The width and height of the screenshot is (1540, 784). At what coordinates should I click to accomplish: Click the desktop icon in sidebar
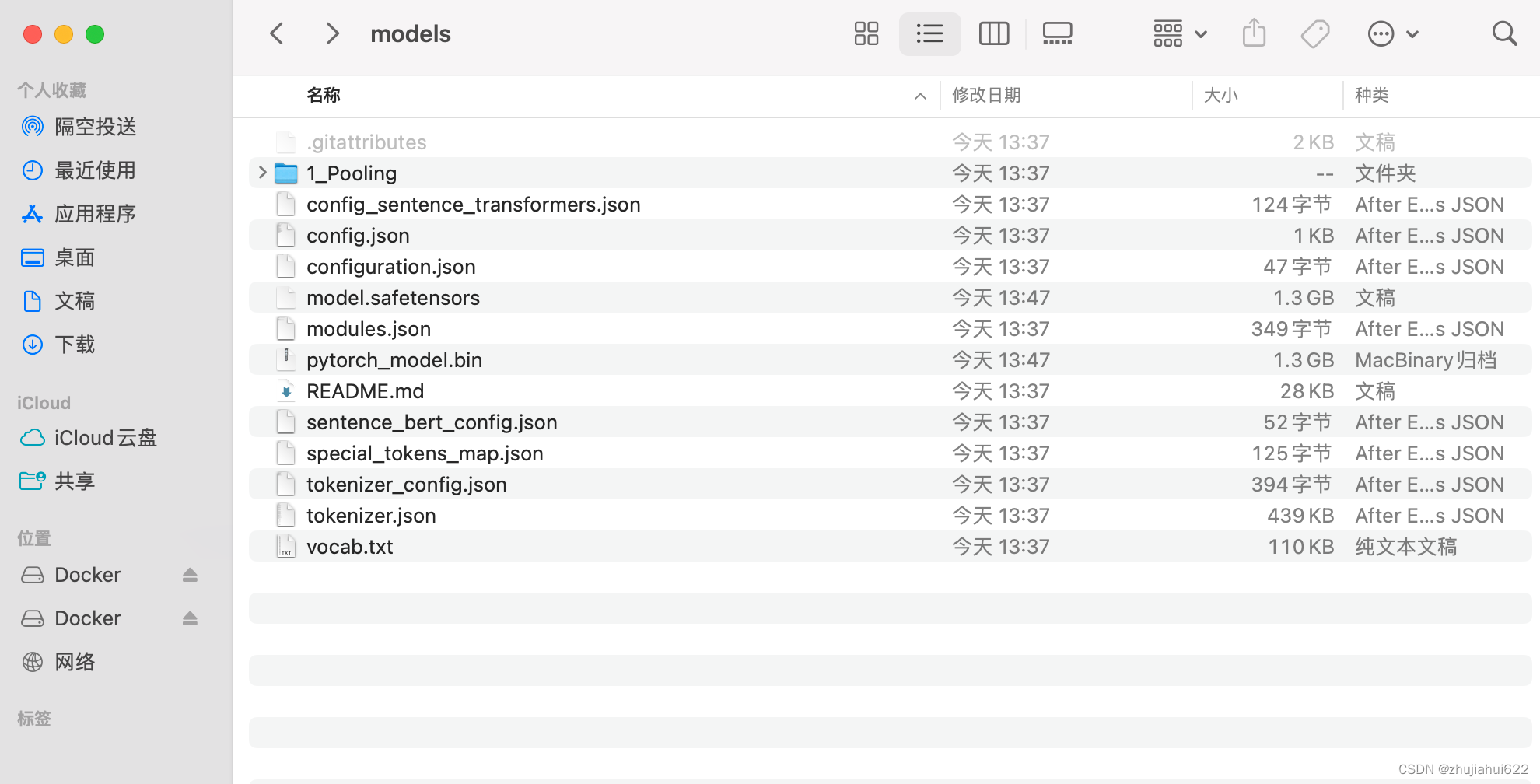coord(33,257)
